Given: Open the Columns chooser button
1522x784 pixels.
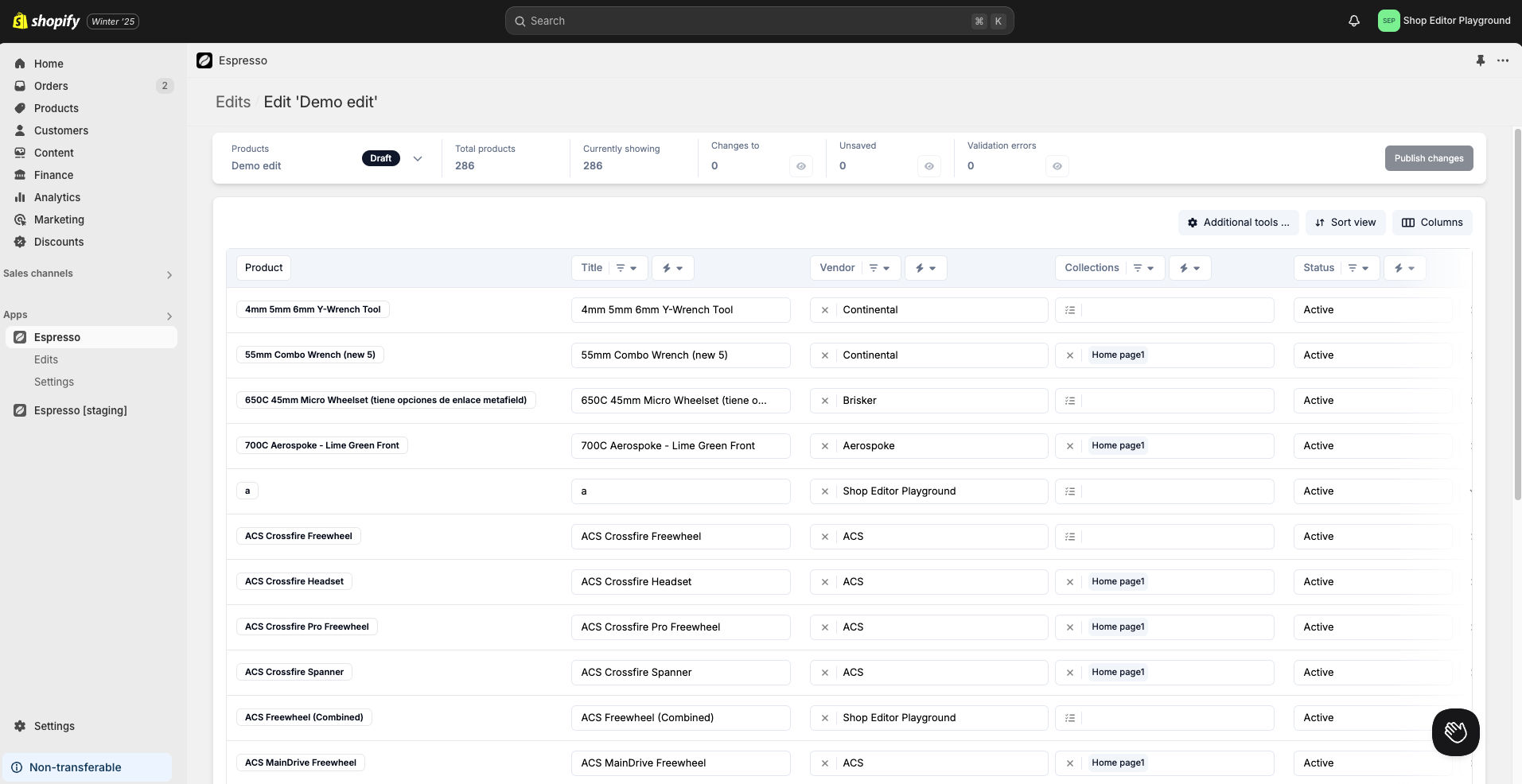Looking at the screenshot, I should pyautogui.click(x=1431, y=223).
